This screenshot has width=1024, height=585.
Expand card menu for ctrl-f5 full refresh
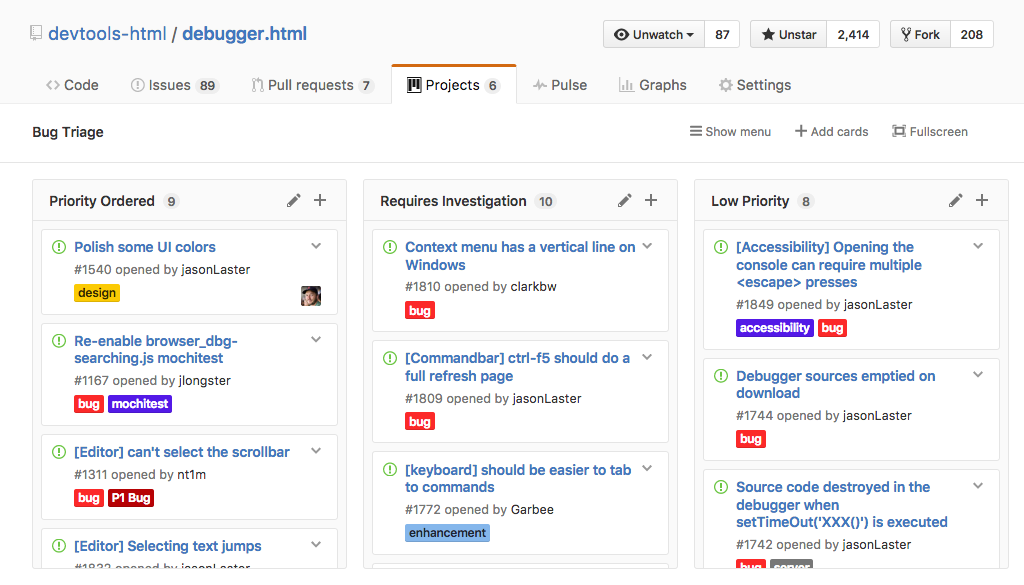pos(647,357)
